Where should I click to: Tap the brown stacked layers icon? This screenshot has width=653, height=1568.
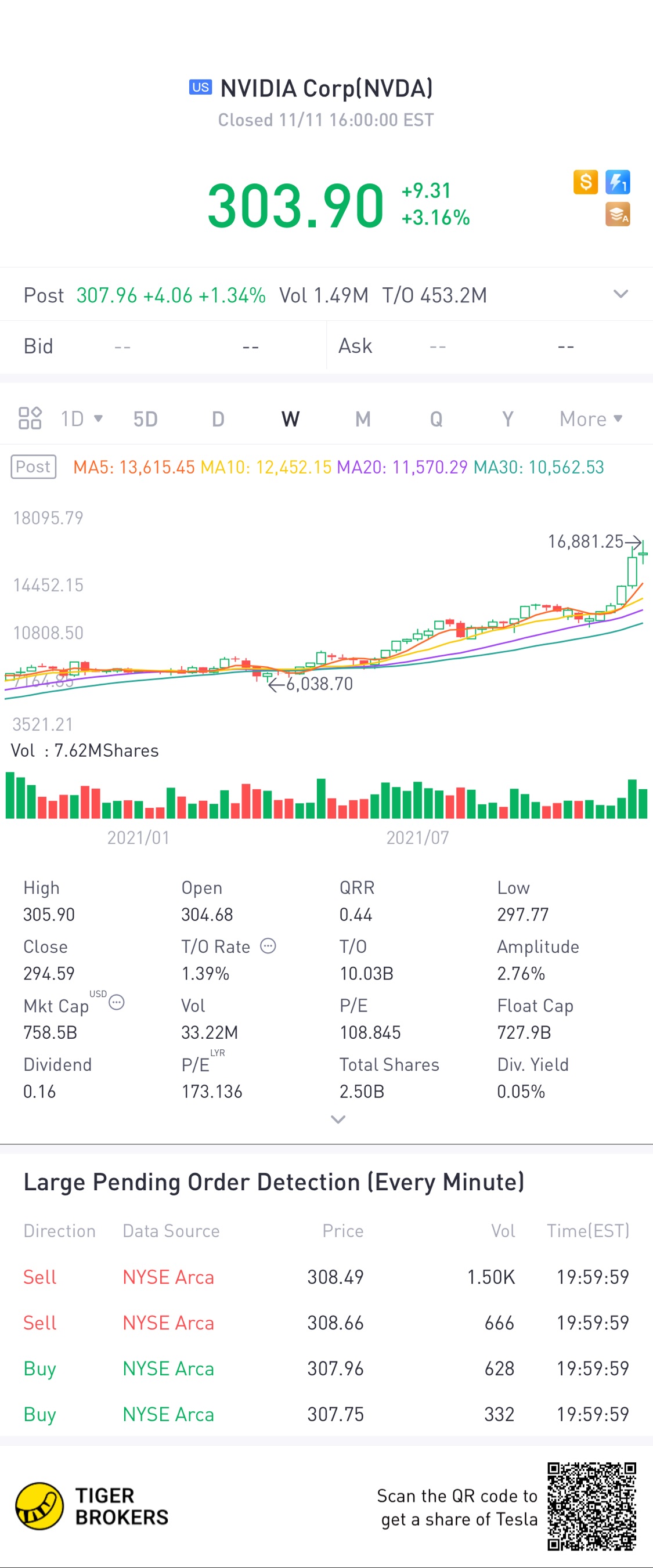coord(618,214)
